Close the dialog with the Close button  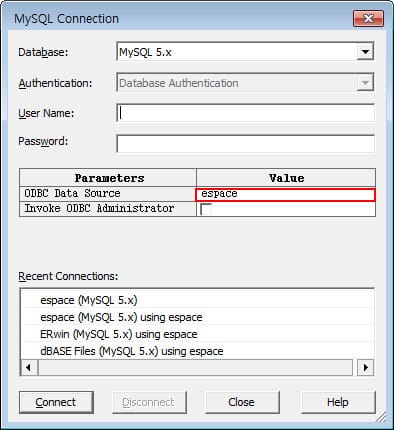[242, 402]
